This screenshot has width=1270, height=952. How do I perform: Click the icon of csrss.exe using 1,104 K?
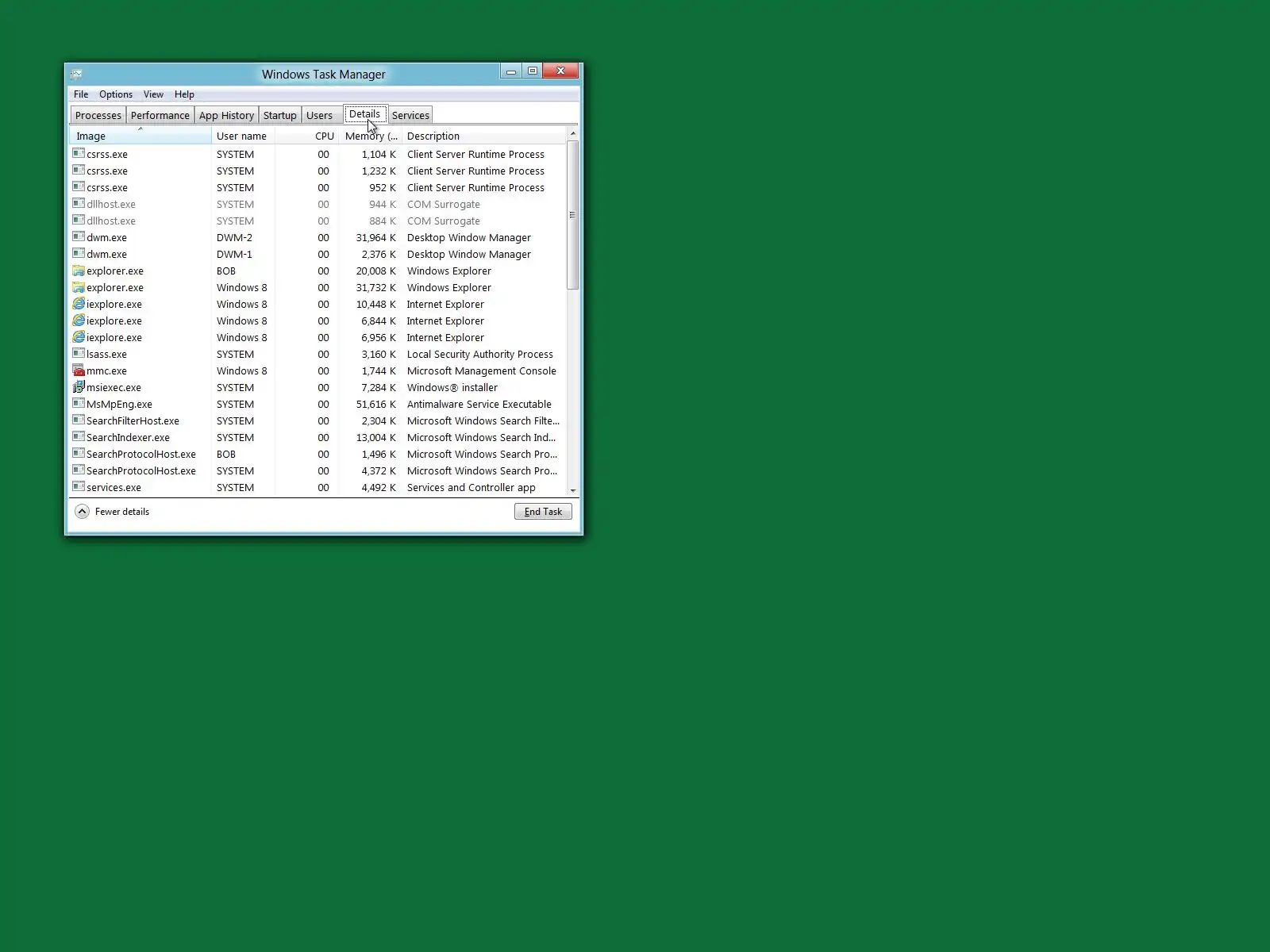(79, 153)
